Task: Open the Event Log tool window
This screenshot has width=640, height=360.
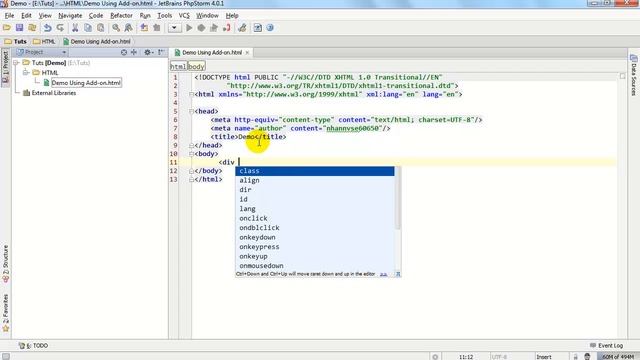Action: pos(606,345)
